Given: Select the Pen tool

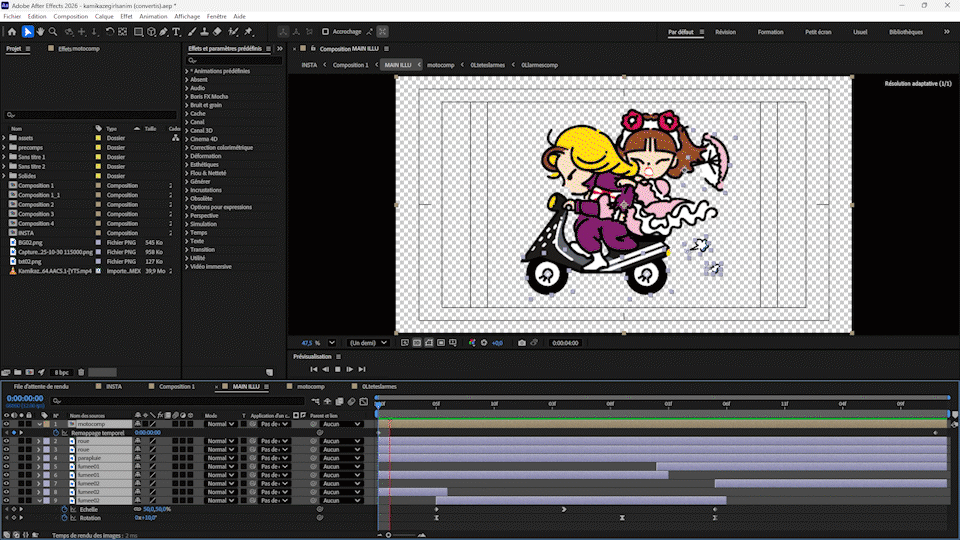Looking at the screenshot, I should pyautogui.click(x=163, y=32).
